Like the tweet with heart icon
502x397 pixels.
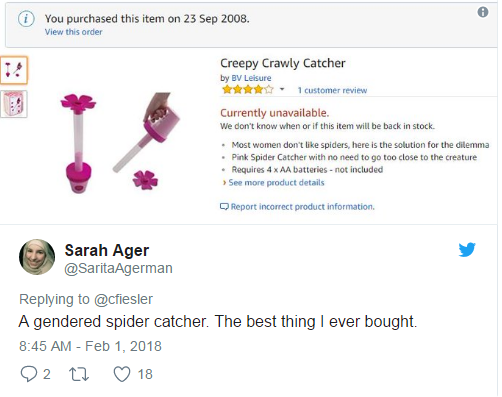tap(122, 374)
